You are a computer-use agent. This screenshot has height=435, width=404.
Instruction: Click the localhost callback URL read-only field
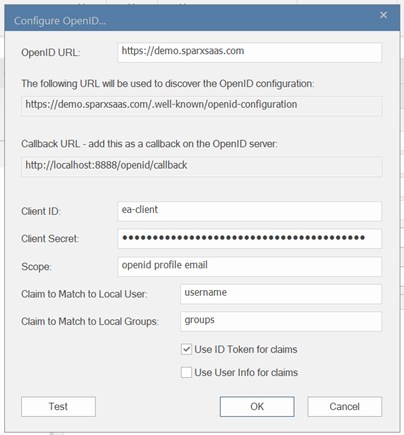(201, 167)
